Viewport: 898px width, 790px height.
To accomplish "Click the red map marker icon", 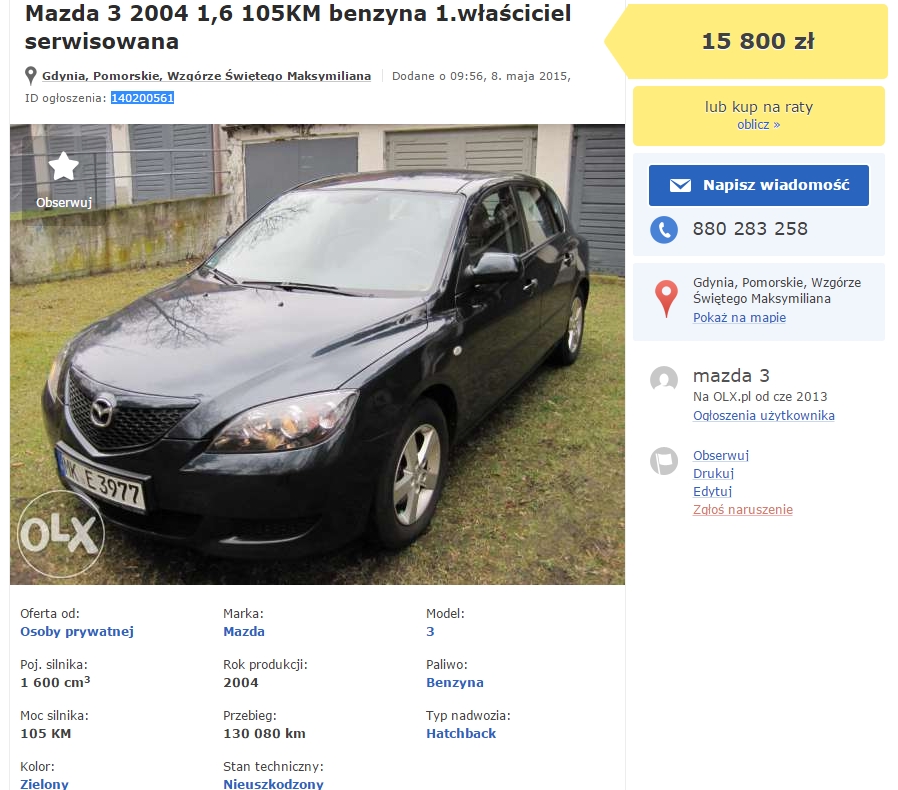I will pos(666,298).
